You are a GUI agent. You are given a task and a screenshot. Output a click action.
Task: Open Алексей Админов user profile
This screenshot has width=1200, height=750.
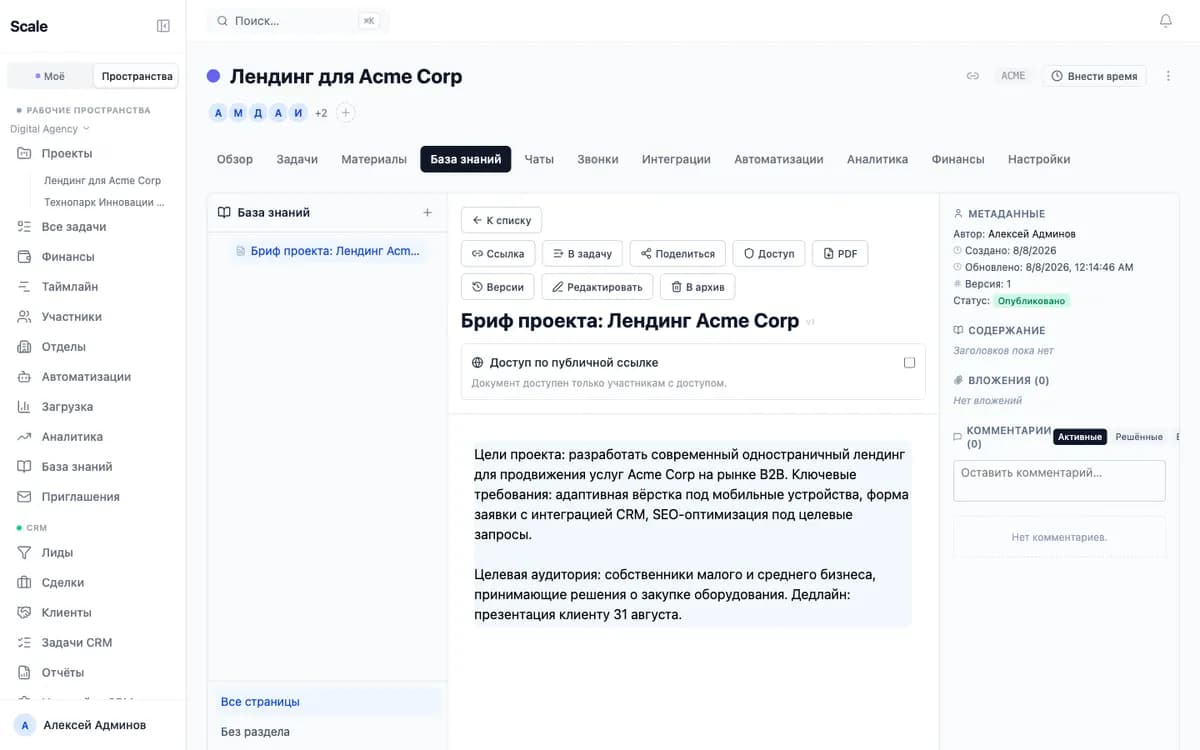coord(92,725)
